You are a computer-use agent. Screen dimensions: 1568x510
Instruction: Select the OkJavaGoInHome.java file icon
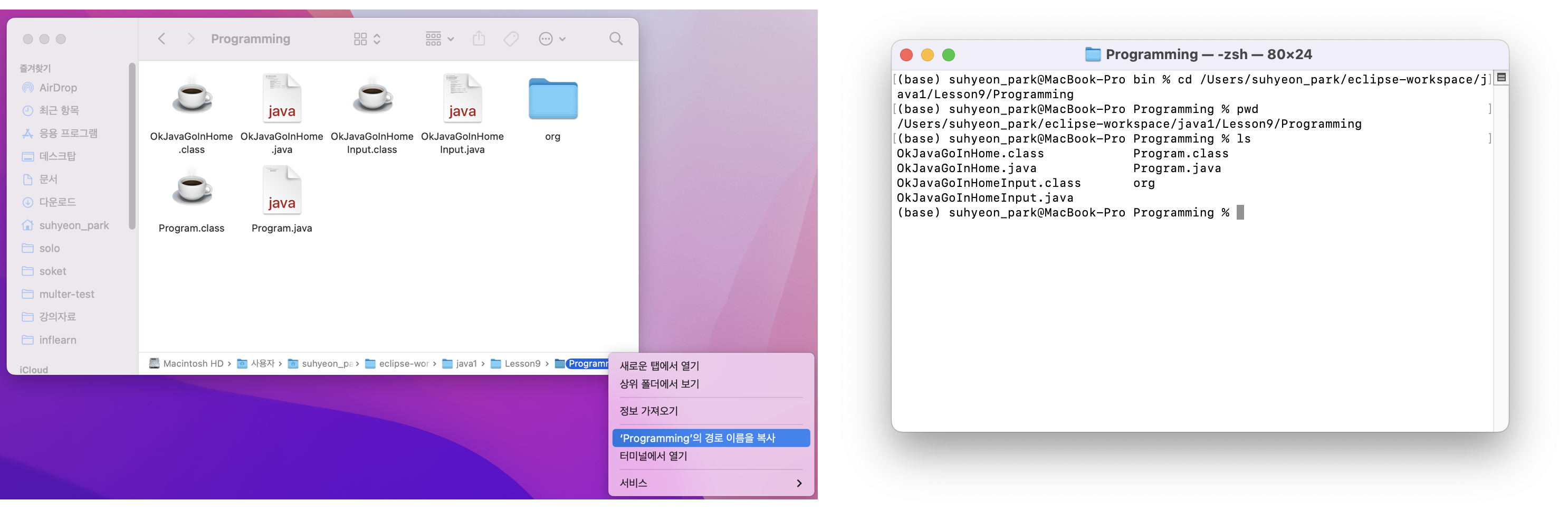(x=282, y=98)
